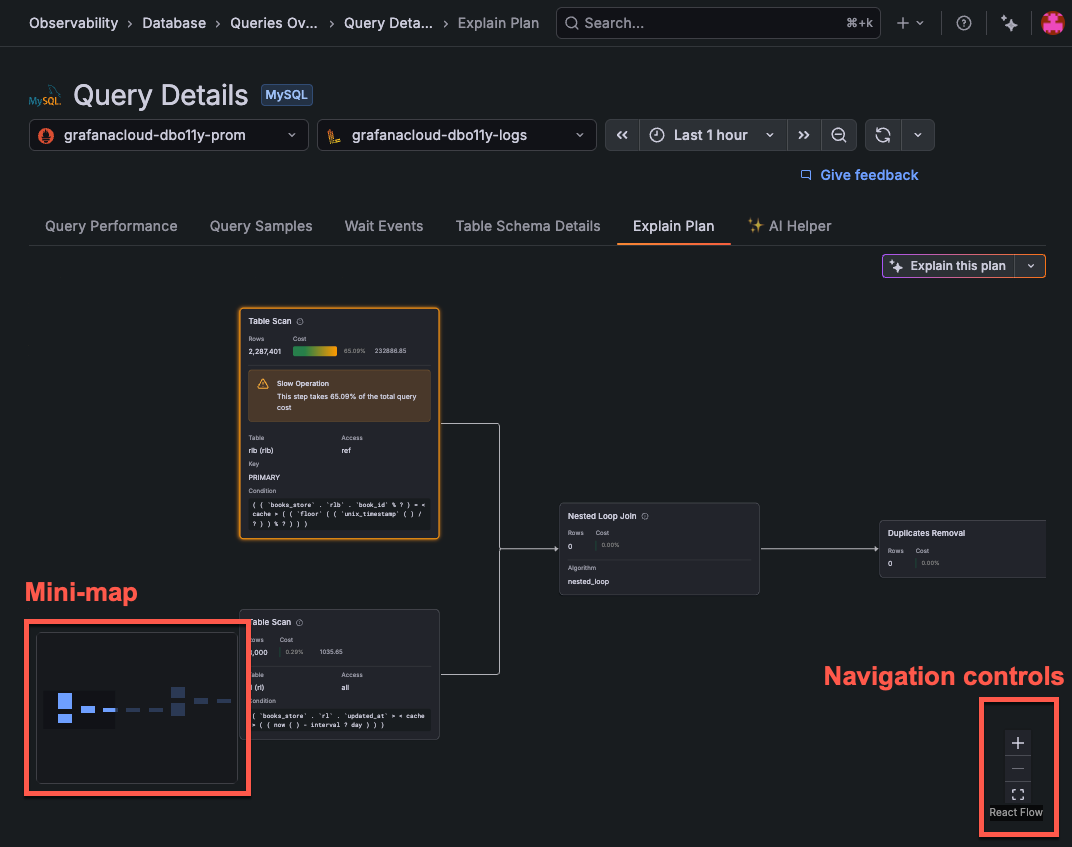1072x847 pixels.
Task: Zoom out using React Flow minus control
Action: [x=1017, y=769]
